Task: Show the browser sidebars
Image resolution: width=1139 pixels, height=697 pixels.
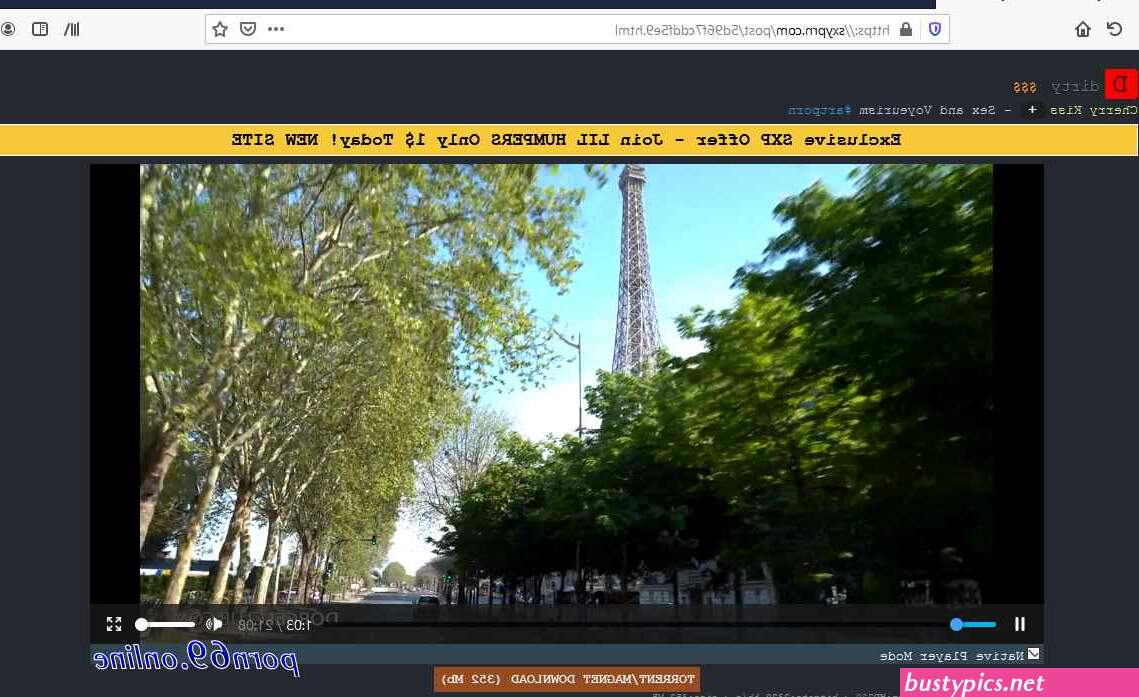Action: tap(40, 29)
